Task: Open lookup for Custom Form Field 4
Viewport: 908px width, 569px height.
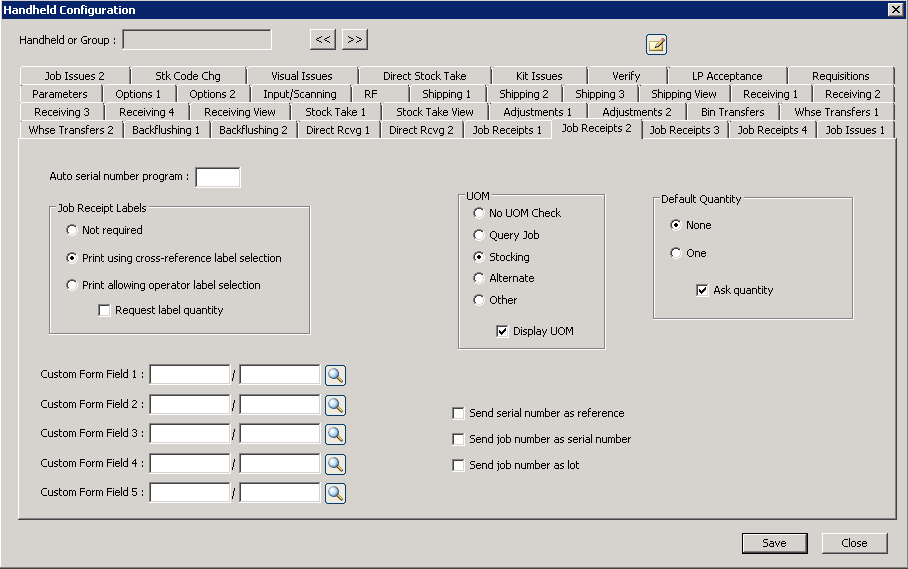Action: (x=335, y=464)
